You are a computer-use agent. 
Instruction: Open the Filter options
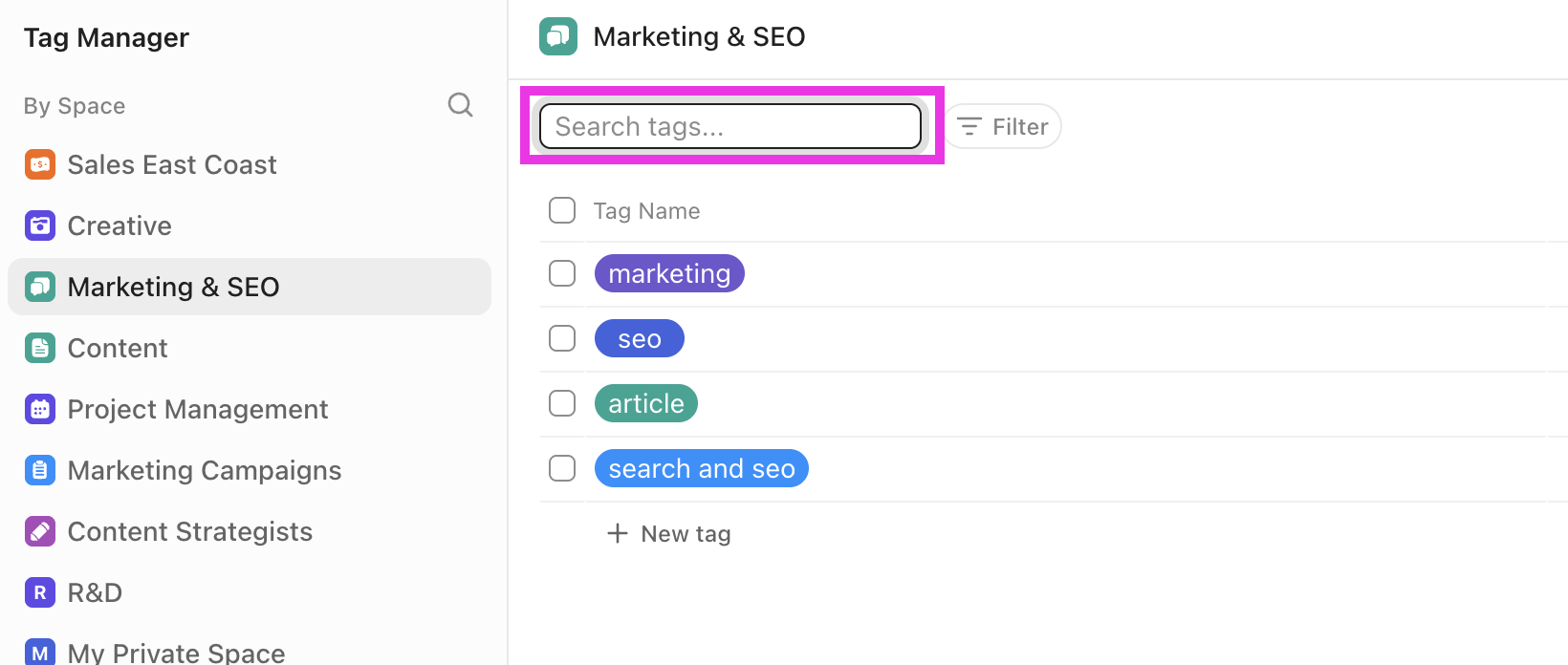(1003, 126)
